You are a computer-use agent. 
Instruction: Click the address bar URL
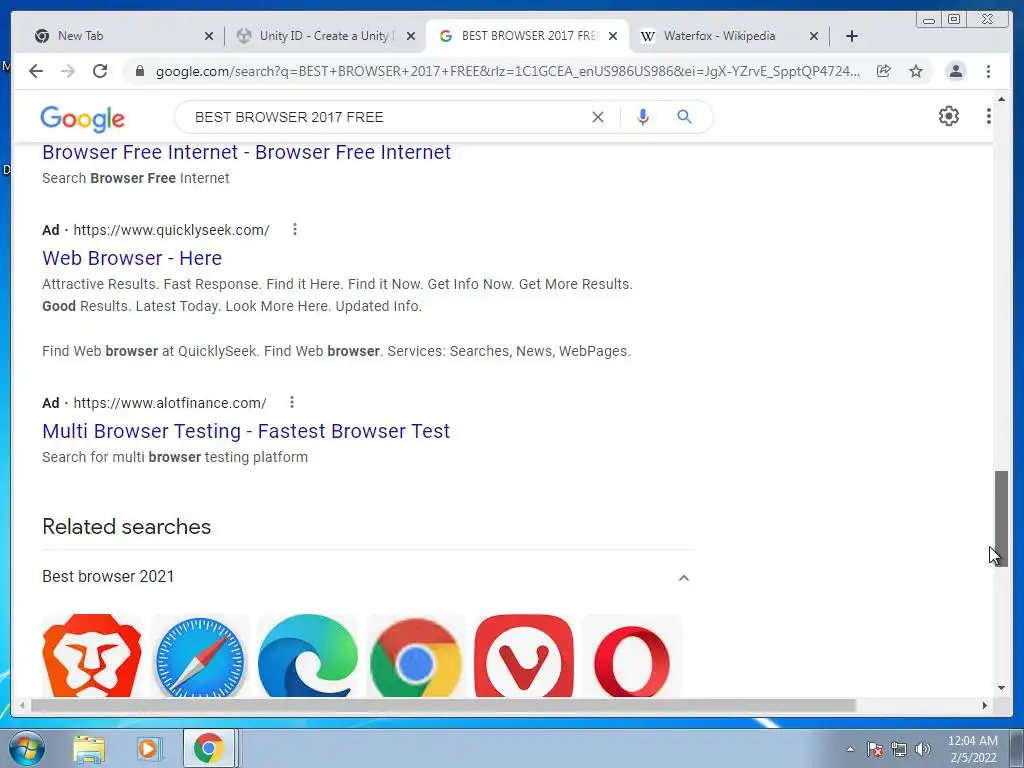click(507, 71)
